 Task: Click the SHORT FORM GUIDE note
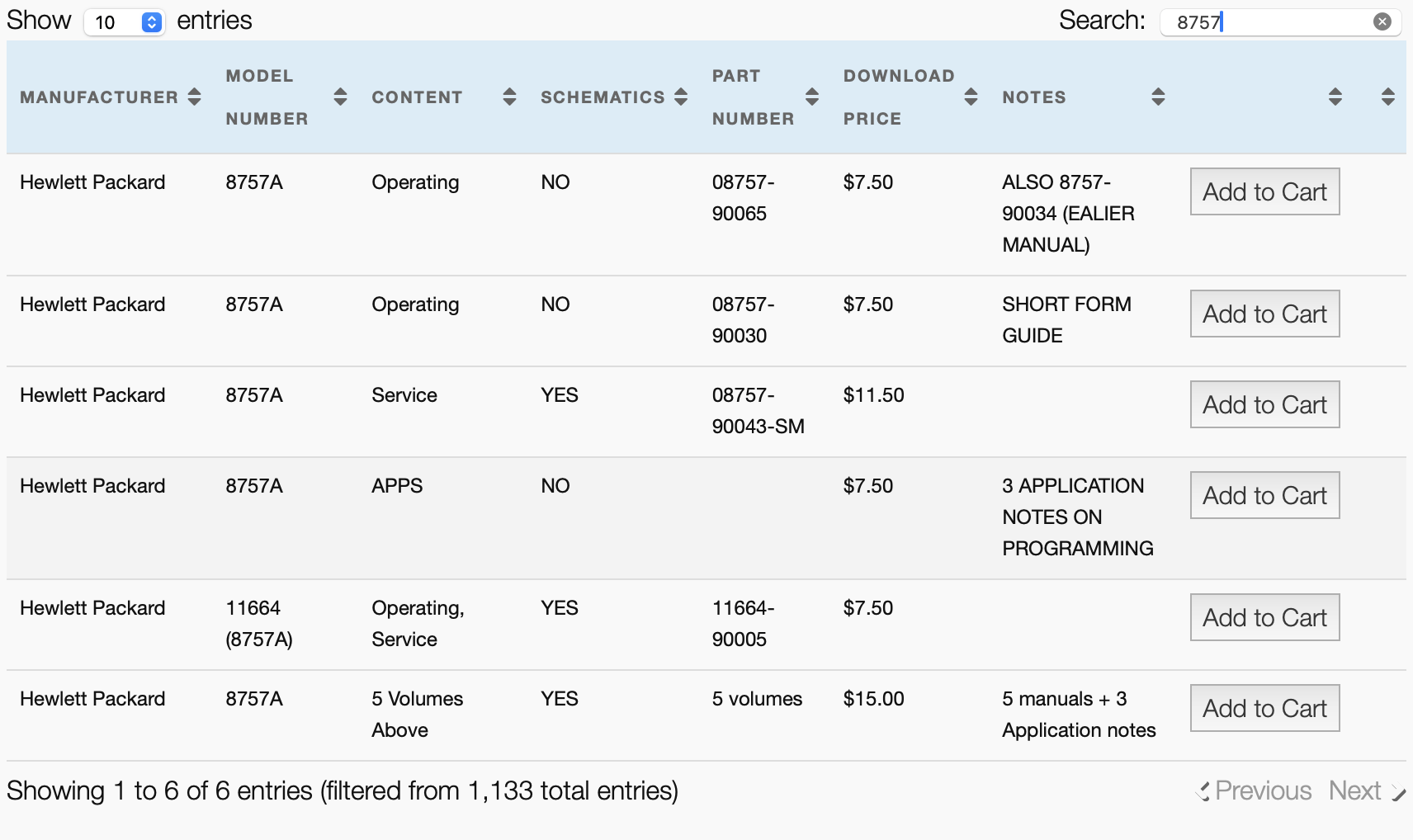coord(1066,320)
